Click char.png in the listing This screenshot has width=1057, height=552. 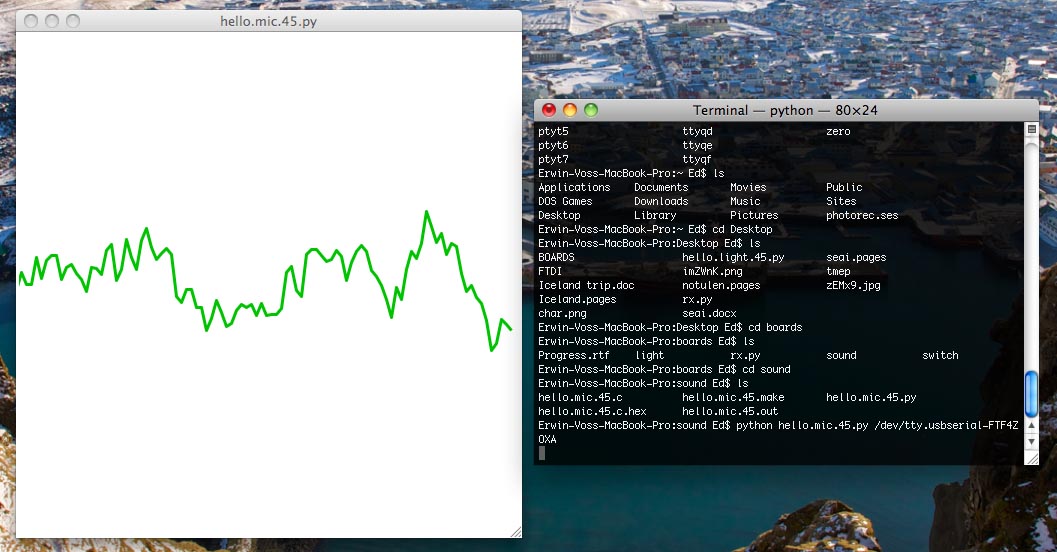(x=562, y=314)
